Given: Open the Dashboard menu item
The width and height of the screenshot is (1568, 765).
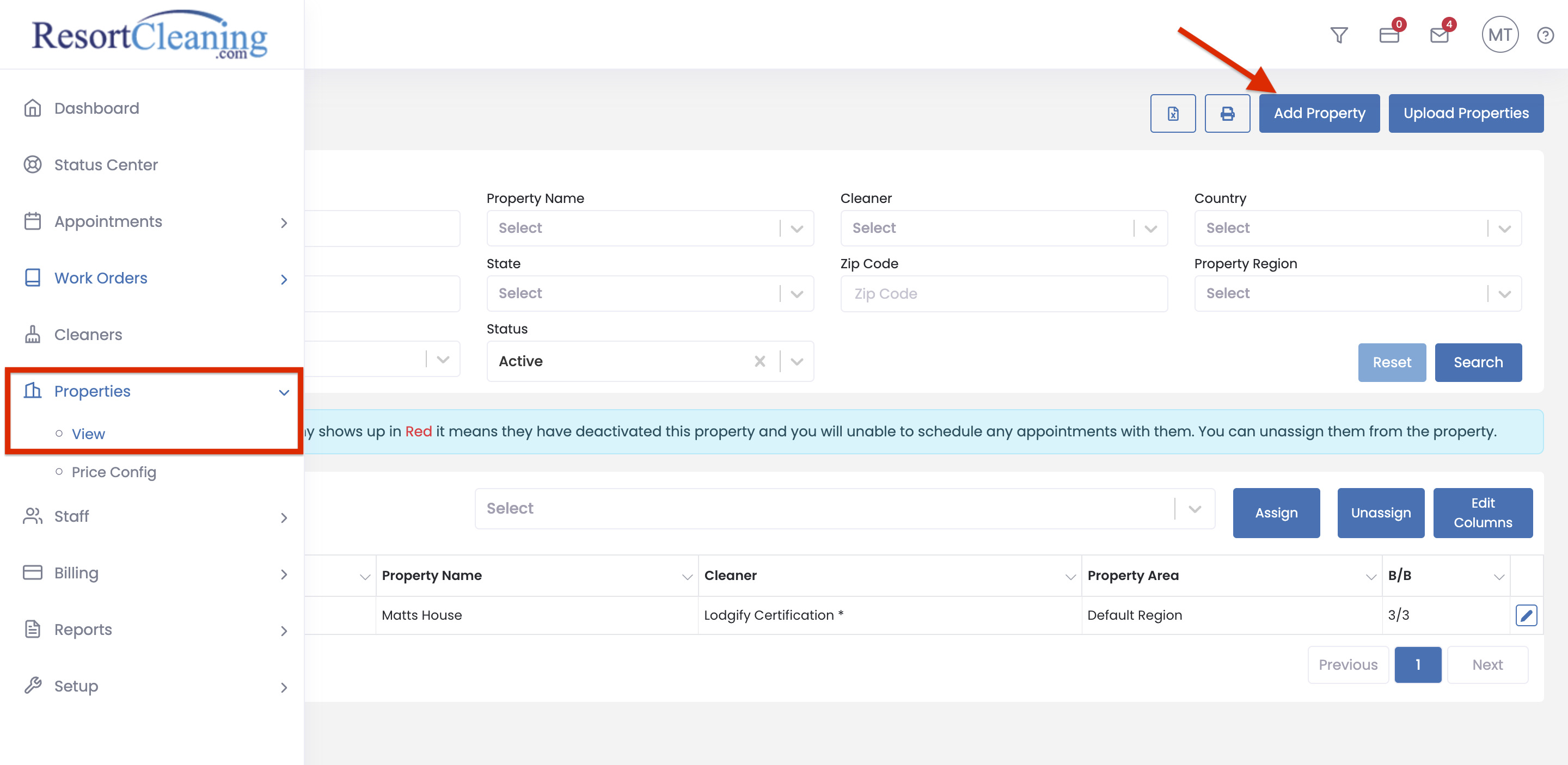Looking at the screenshot, I should click(x=96, y=108).
